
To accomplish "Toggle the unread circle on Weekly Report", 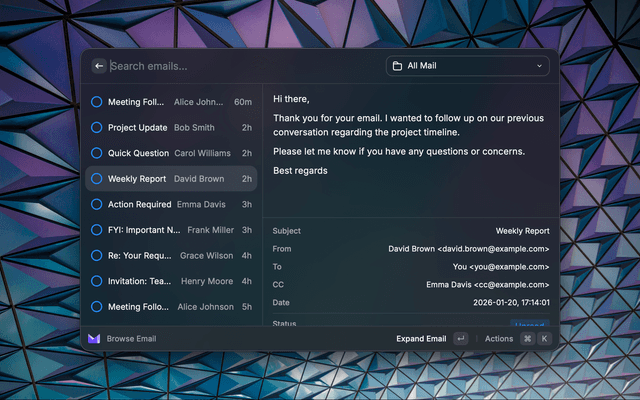I will [x=97, y=179].
